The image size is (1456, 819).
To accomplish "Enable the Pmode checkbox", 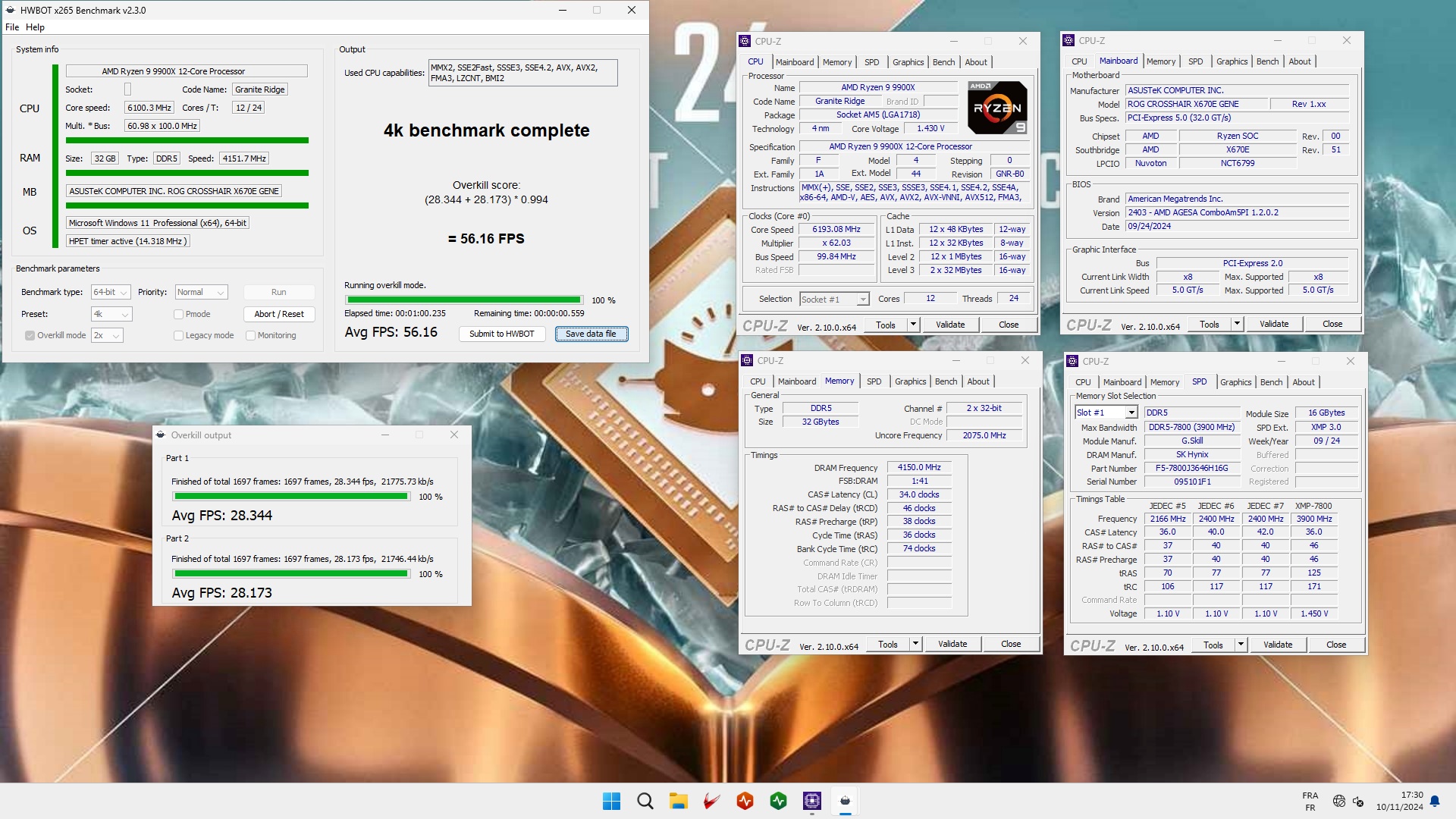I will tap(178, 314).
